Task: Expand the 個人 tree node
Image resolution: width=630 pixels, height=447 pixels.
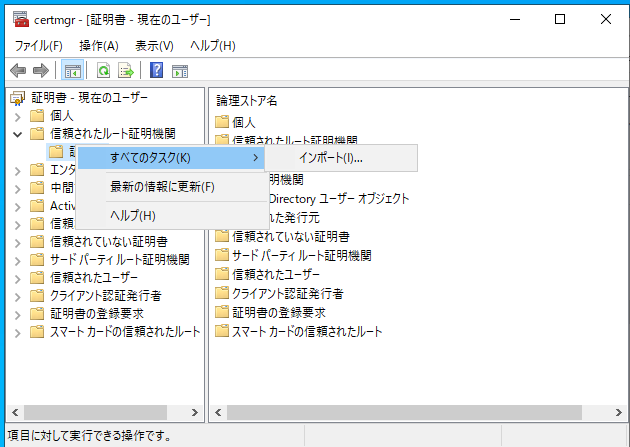Action: click(18, 117)
